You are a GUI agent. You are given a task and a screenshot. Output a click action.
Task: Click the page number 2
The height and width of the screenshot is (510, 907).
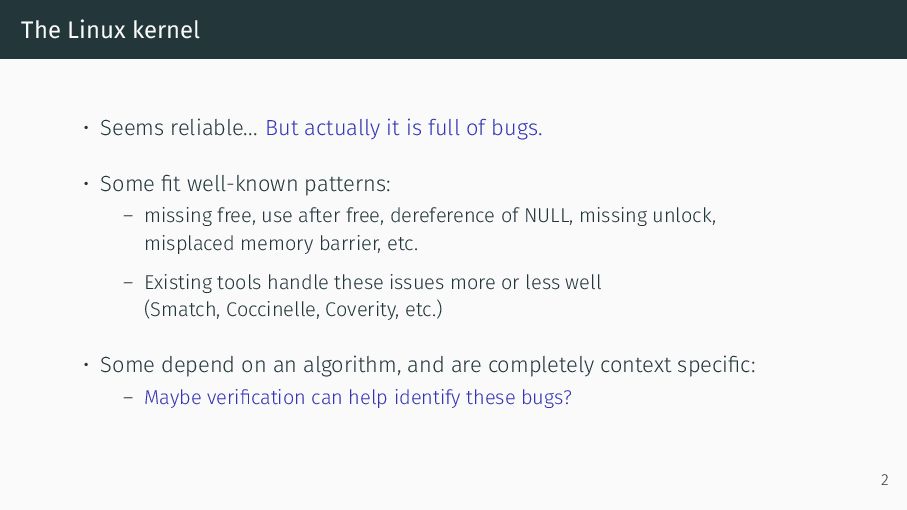884,480
